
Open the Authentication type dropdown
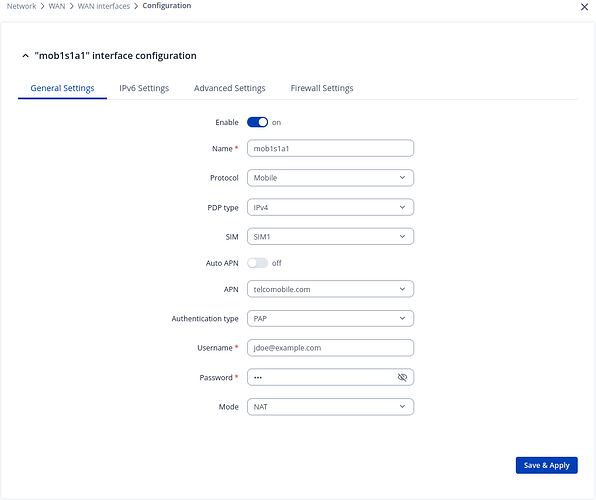click(x=330, y=318)
